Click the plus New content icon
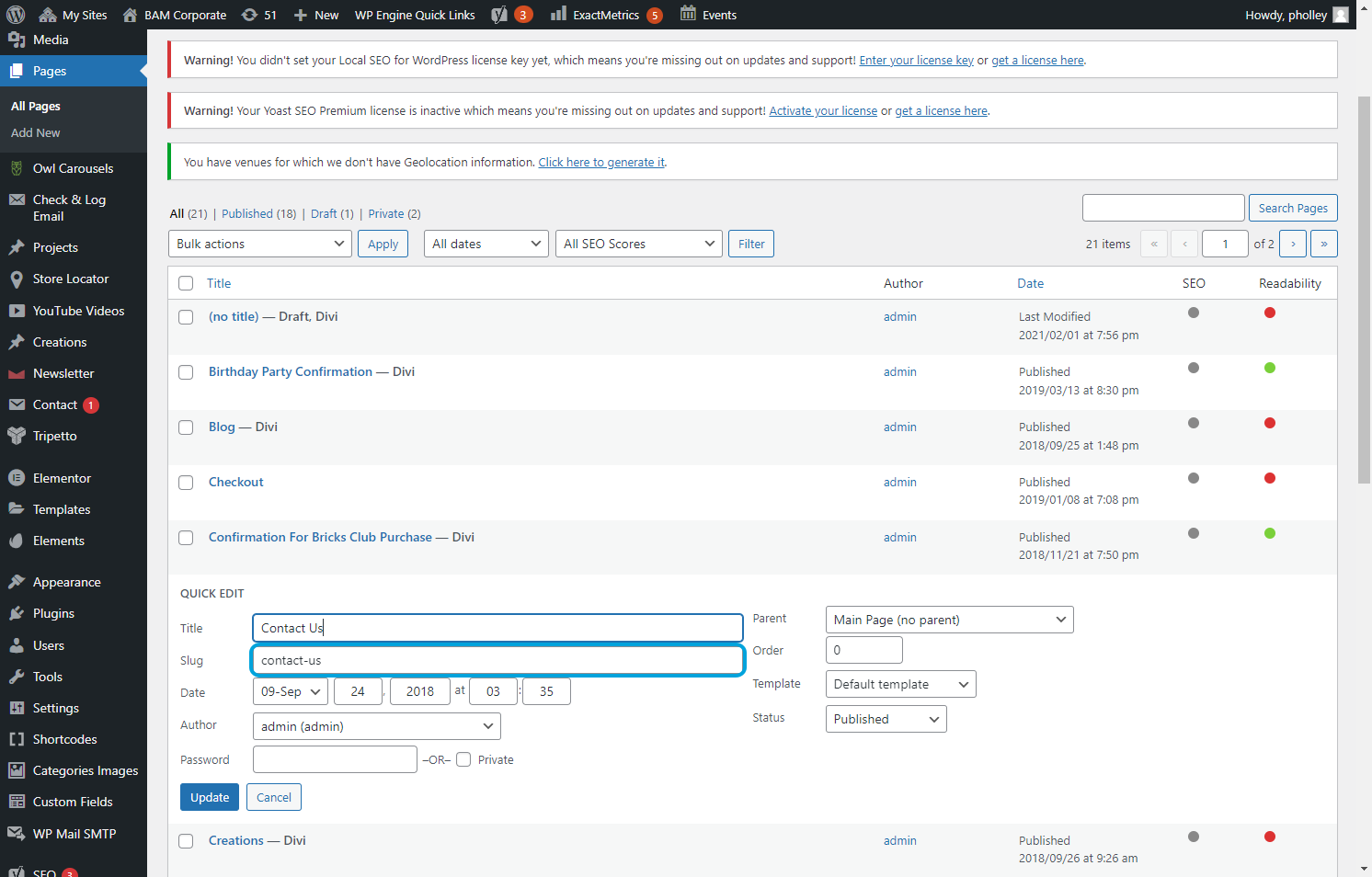This screenshot has height=877, width=1372. (300, 15)
